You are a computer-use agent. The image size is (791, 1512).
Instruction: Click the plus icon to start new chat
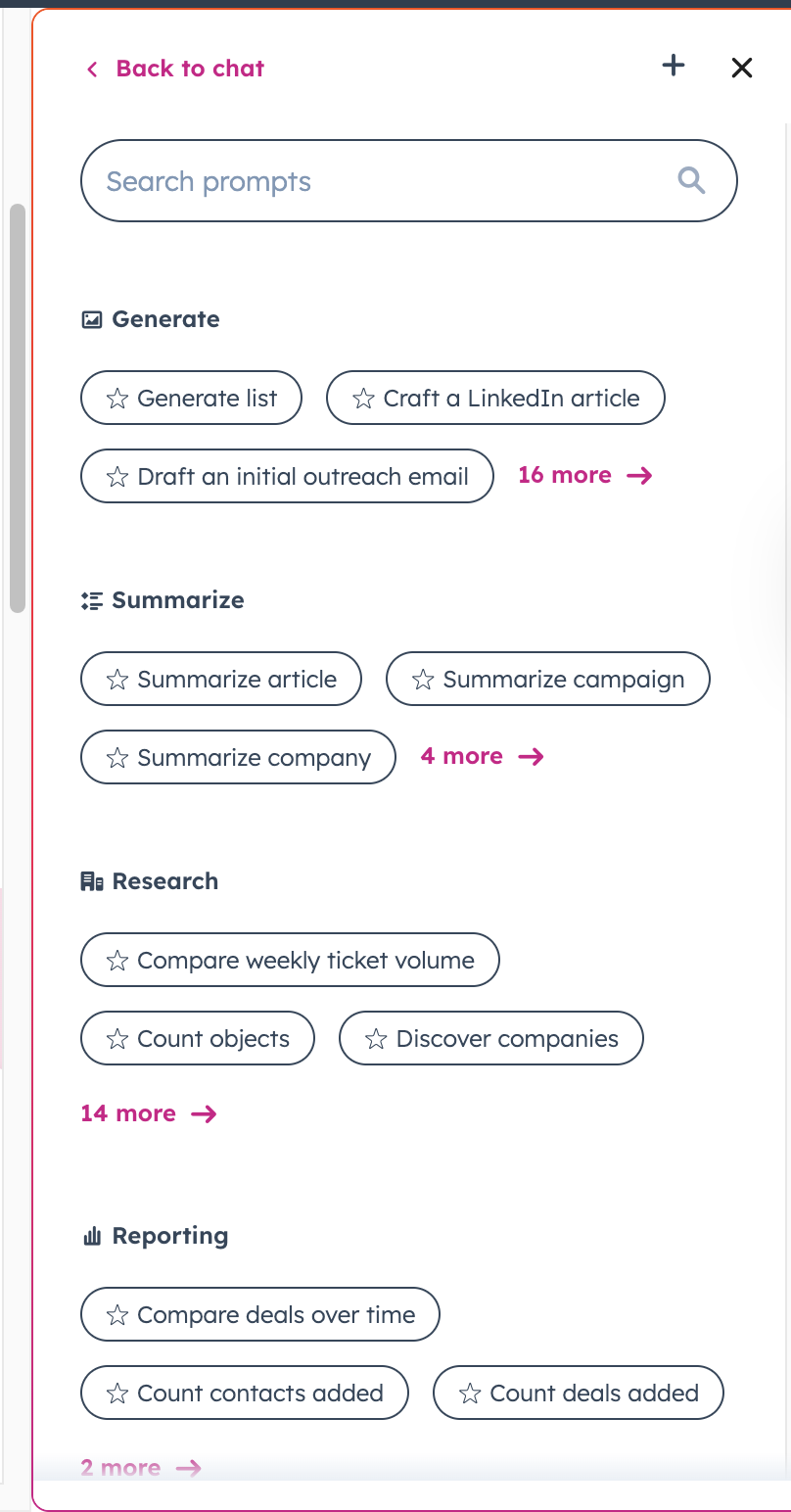tap(674, 67)
